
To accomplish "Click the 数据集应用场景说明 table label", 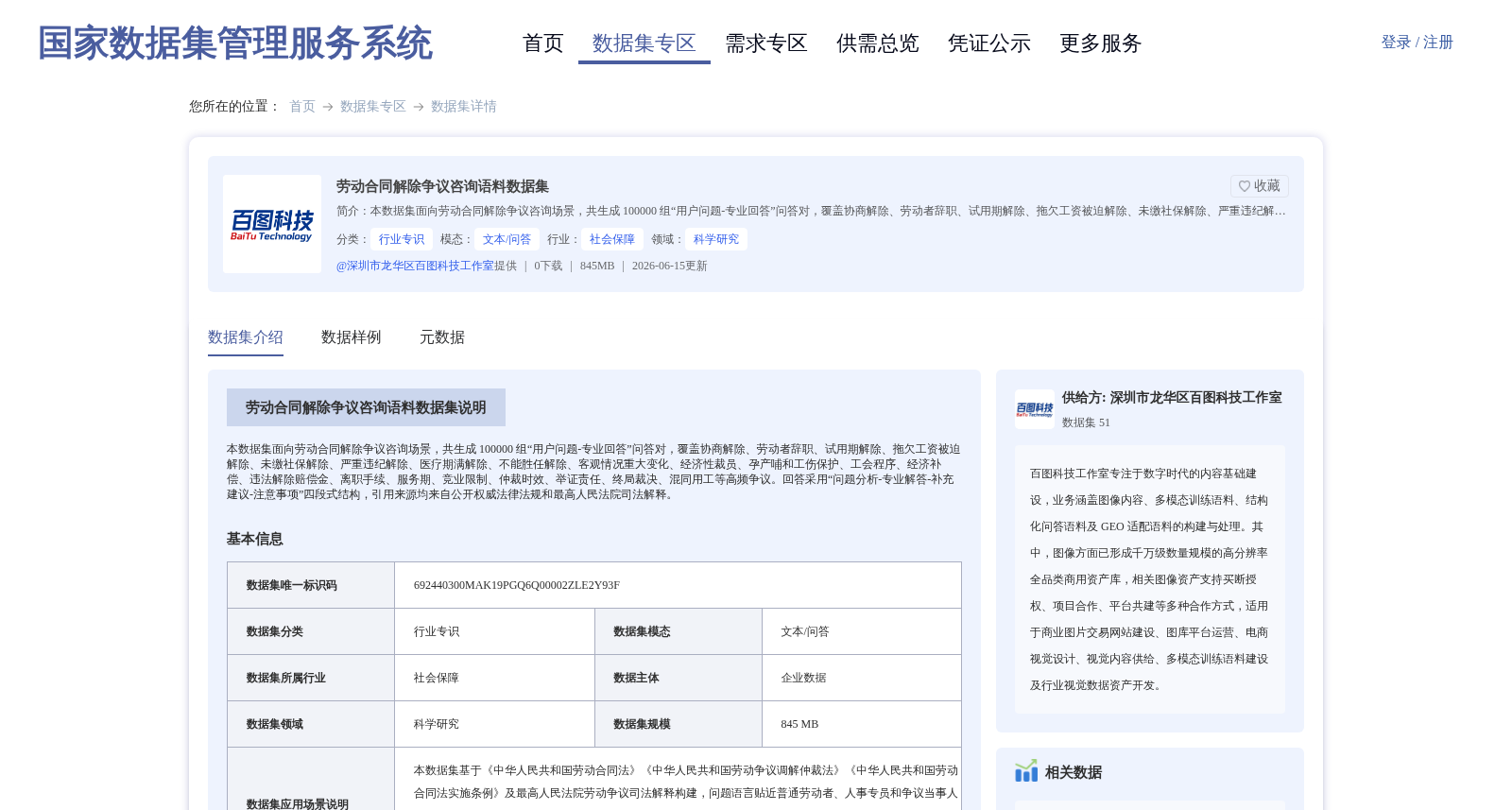I will pyautogui.click(x=298, y=804).
